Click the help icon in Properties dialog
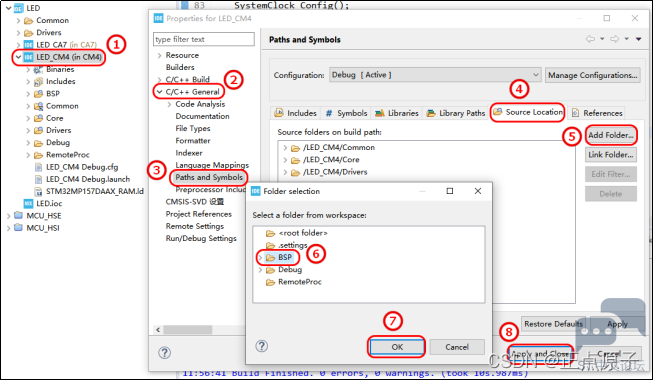 (164, 353)
